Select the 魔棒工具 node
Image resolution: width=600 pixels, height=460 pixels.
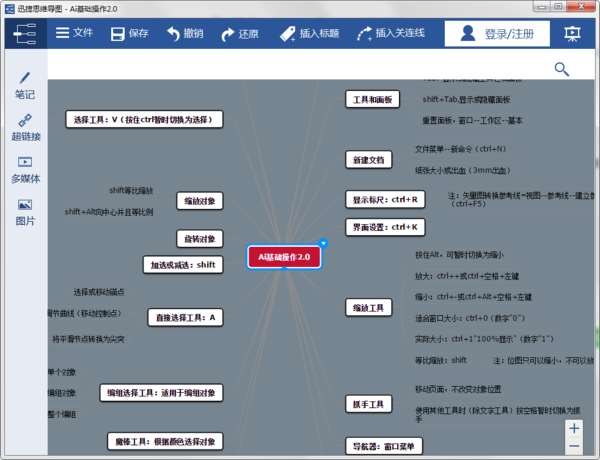pyautogui.click(x=165, y=442)
